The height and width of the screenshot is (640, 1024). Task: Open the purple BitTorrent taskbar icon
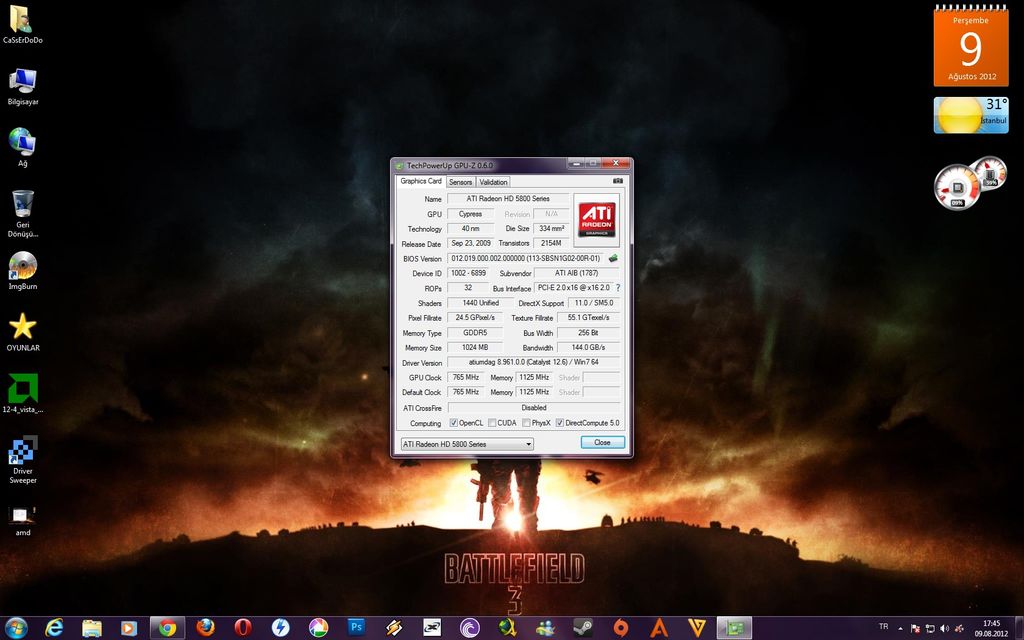[469, 628]
